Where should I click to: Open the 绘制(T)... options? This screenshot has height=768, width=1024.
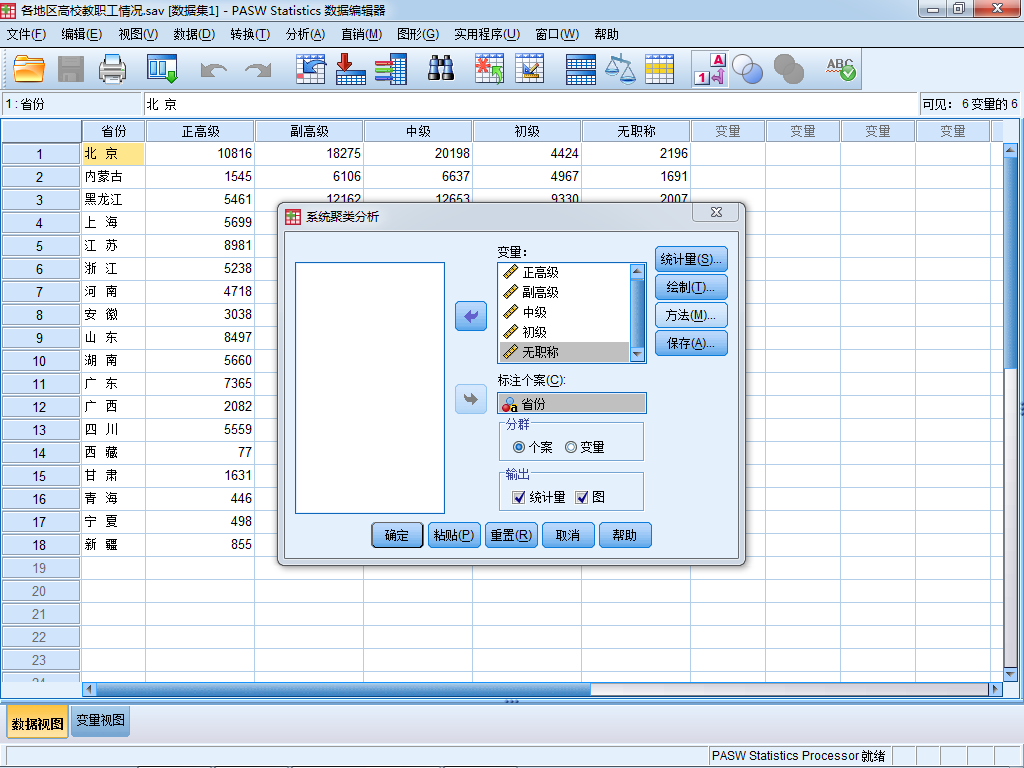pyautogui.click(x=691, y=287)
